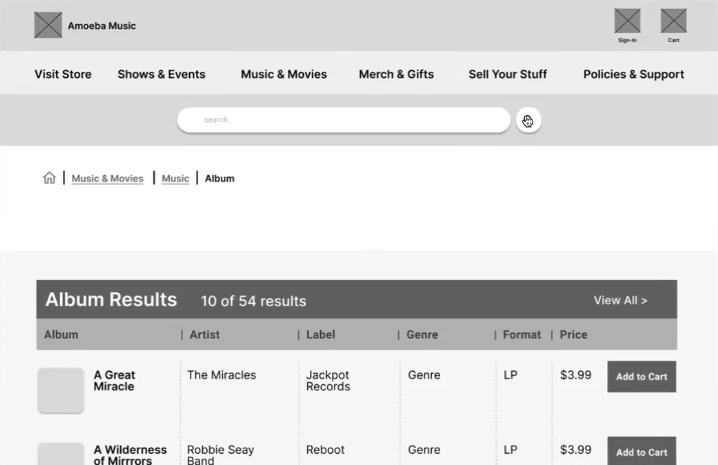The height and width of the screenshot is (465, 718).
Task: Sort by Artist column header
Action: click(x=205, y=335)
